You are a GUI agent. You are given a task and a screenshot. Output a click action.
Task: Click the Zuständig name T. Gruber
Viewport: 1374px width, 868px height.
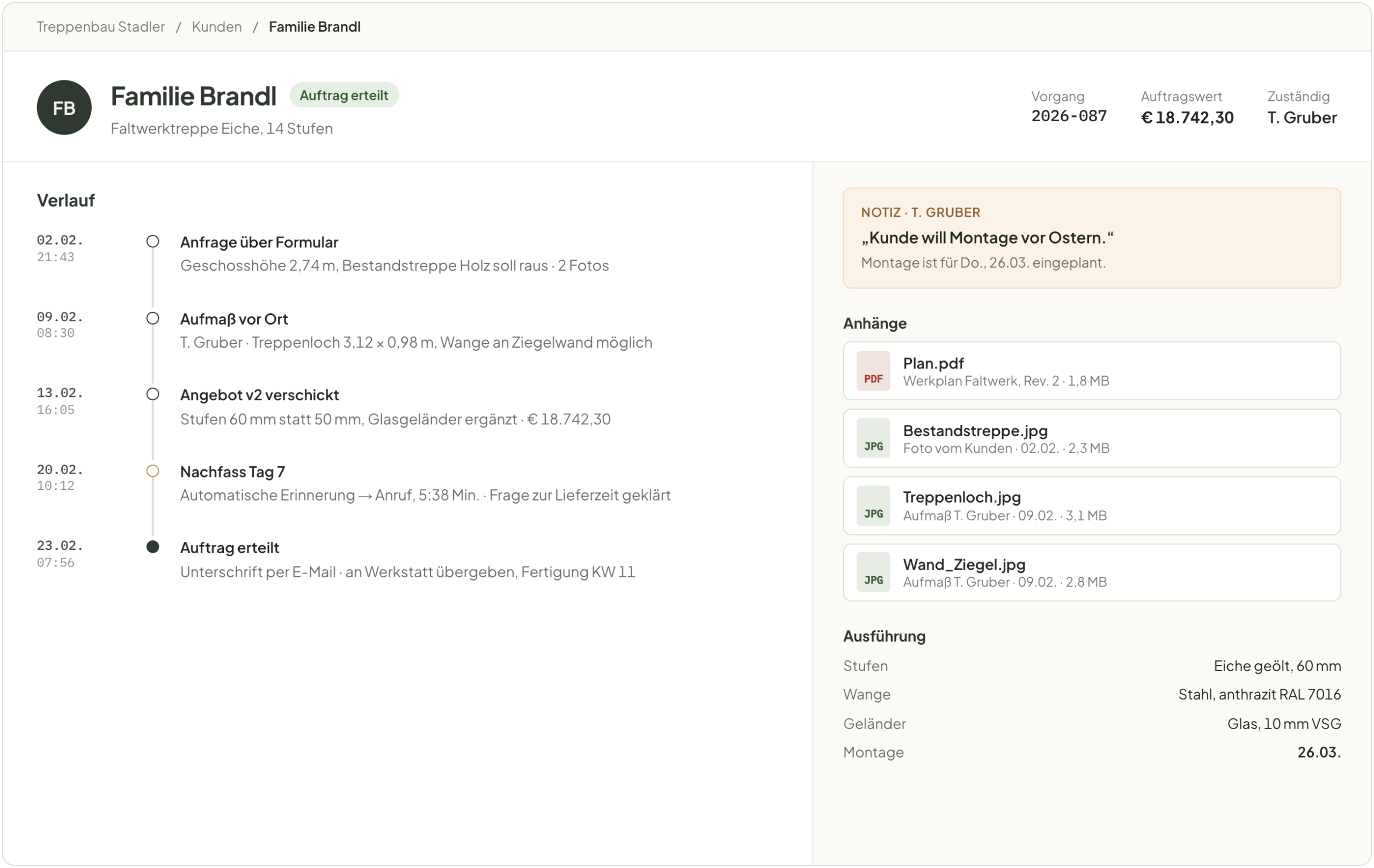click(x=1302, y=117)
